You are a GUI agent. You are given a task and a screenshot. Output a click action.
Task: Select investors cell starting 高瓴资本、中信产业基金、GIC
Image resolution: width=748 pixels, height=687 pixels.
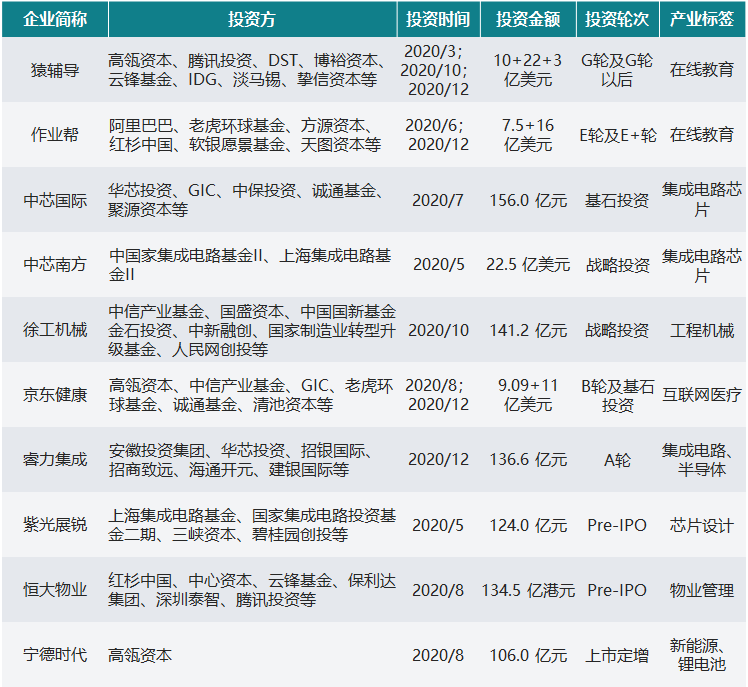(x=251, y=395)
